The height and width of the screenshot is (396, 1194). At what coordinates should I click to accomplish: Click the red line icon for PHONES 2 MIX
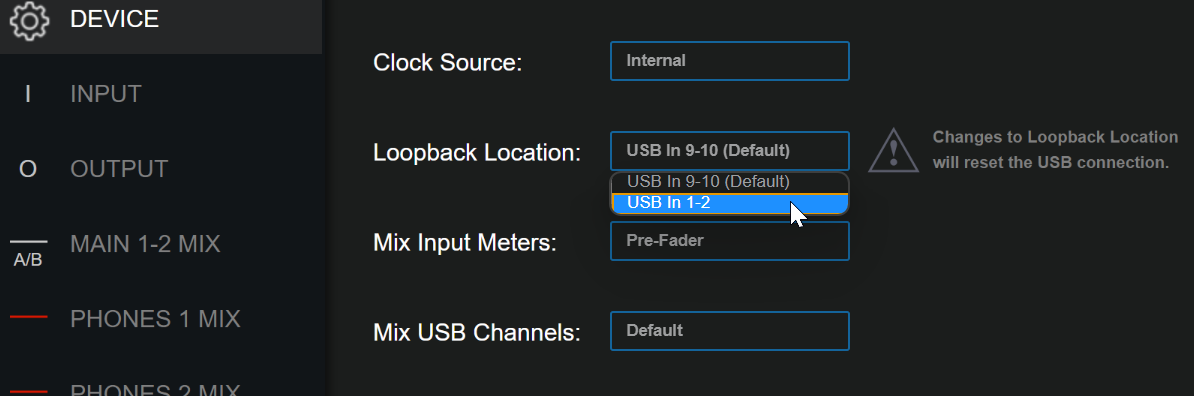coord(29,391)
